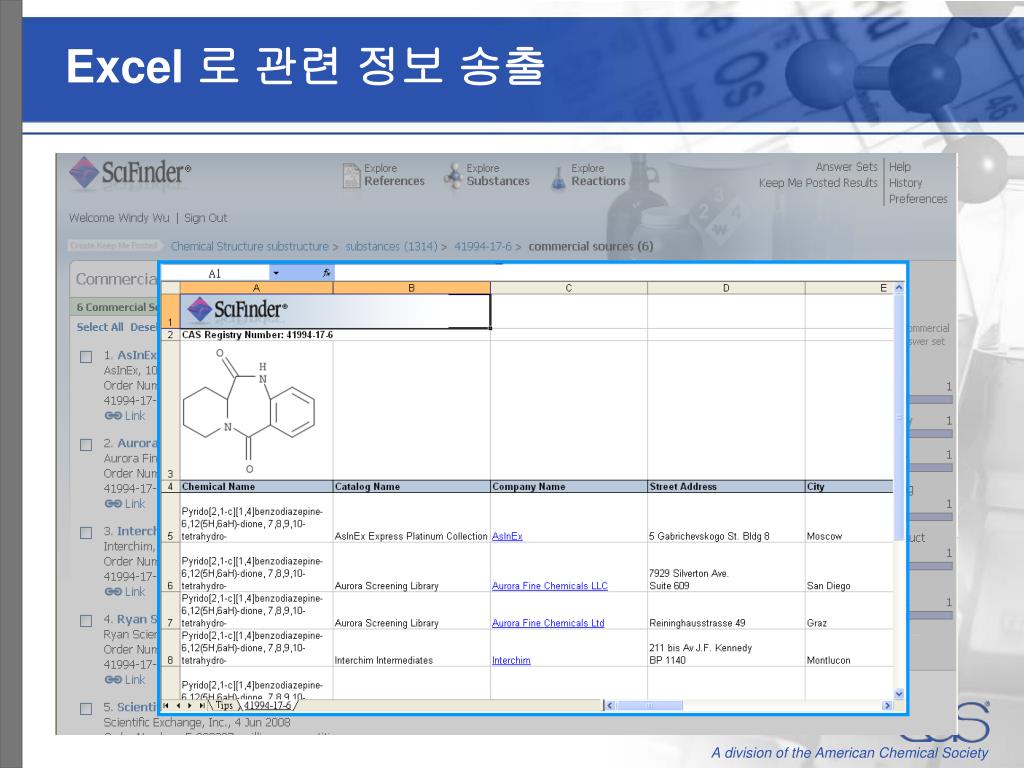Open Explore Reactions flask icon
Viewport: 1024px width, 768px height.
[x=558, y=178]
